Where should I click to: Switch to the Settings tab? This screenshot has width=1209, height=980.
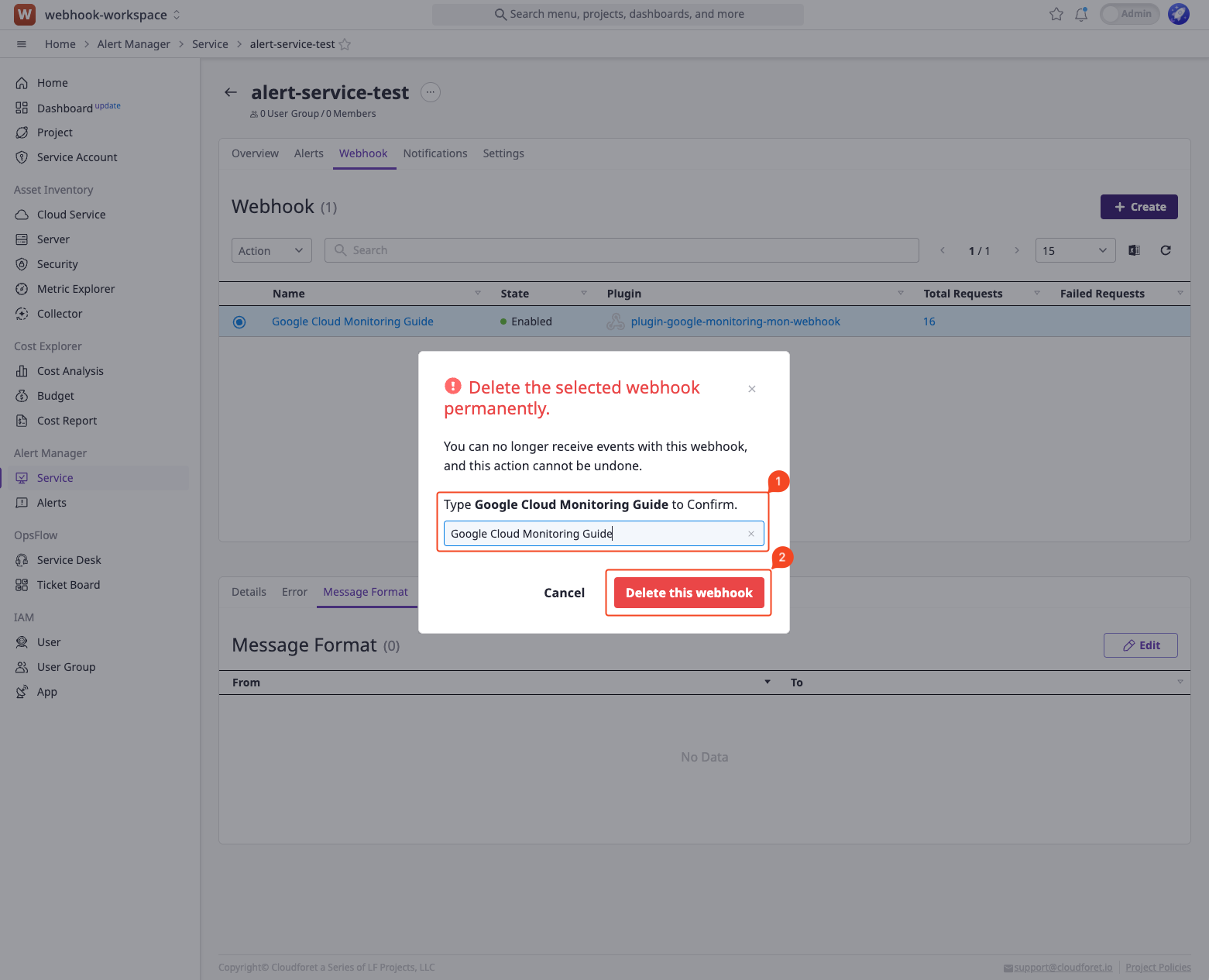tap(503, 153)
